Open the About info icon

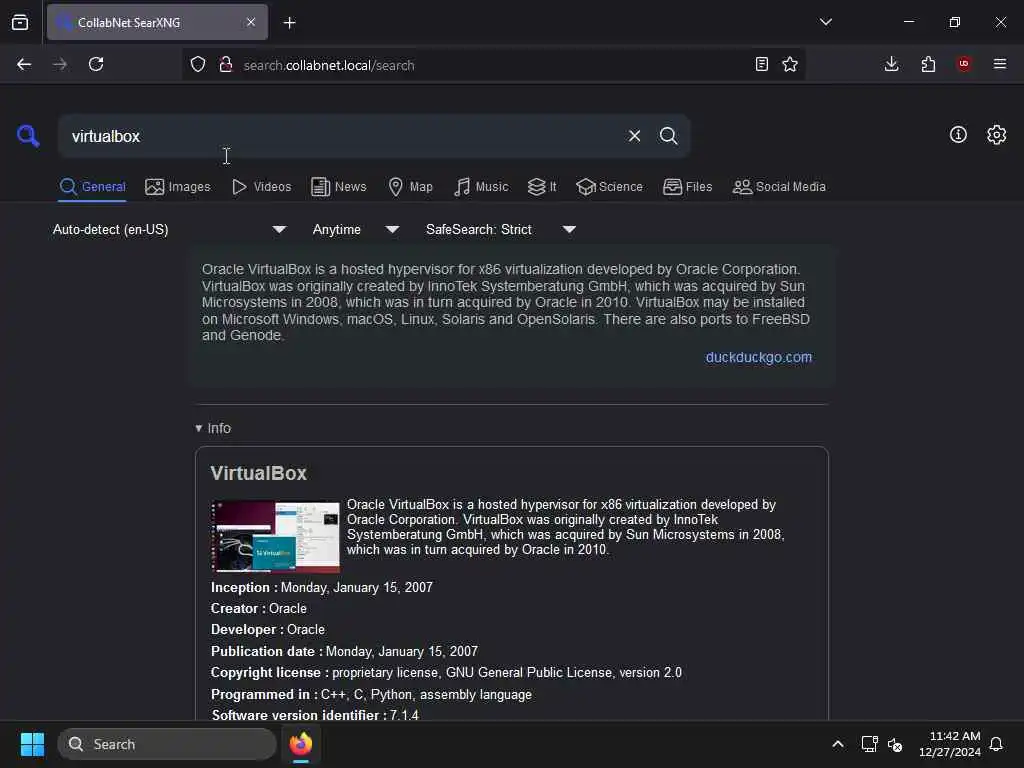coord(958,135)
